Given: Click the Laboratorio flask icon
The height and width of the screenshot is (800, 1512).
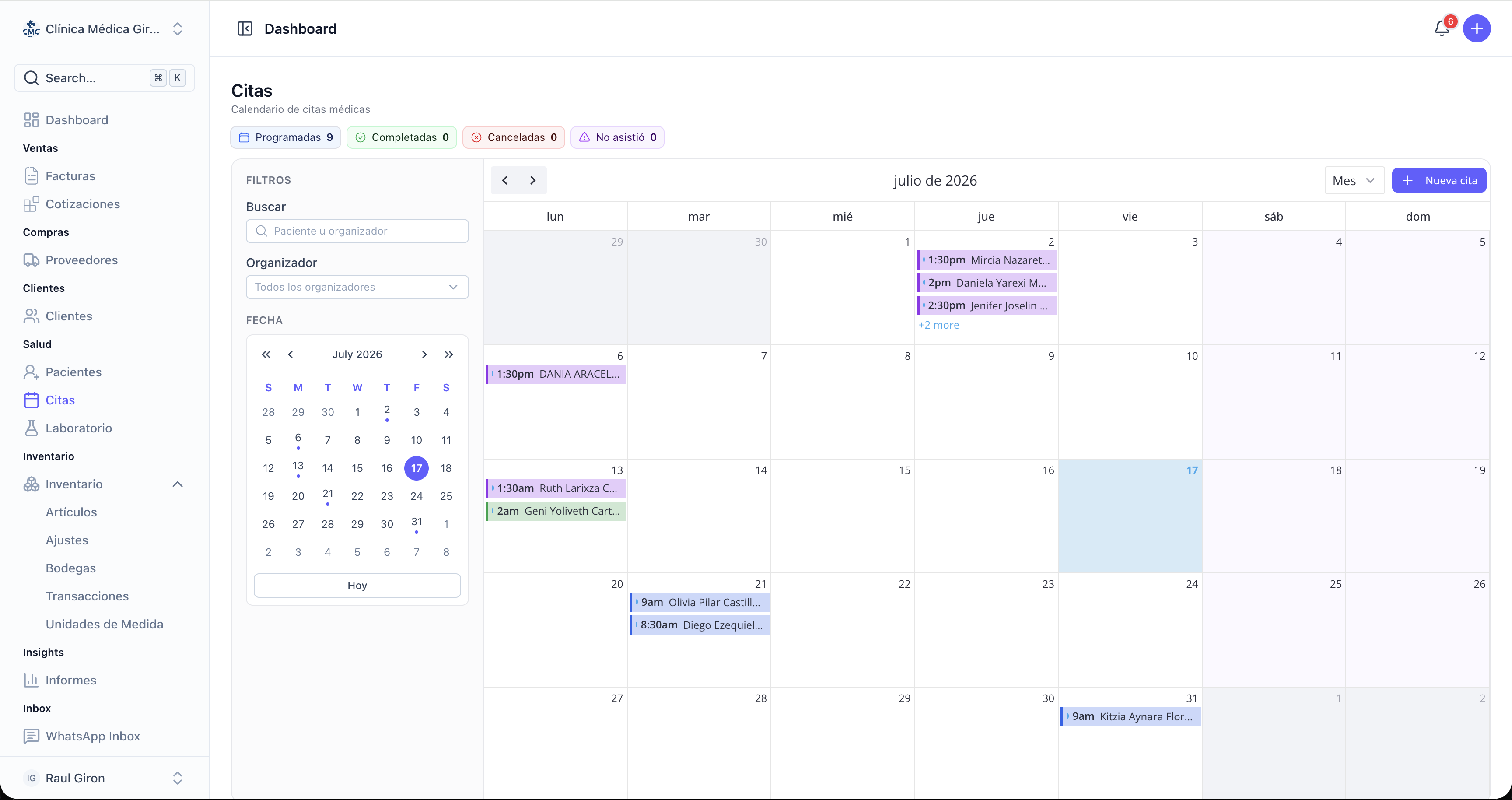Looking at the screenshot, I should 31,428.
